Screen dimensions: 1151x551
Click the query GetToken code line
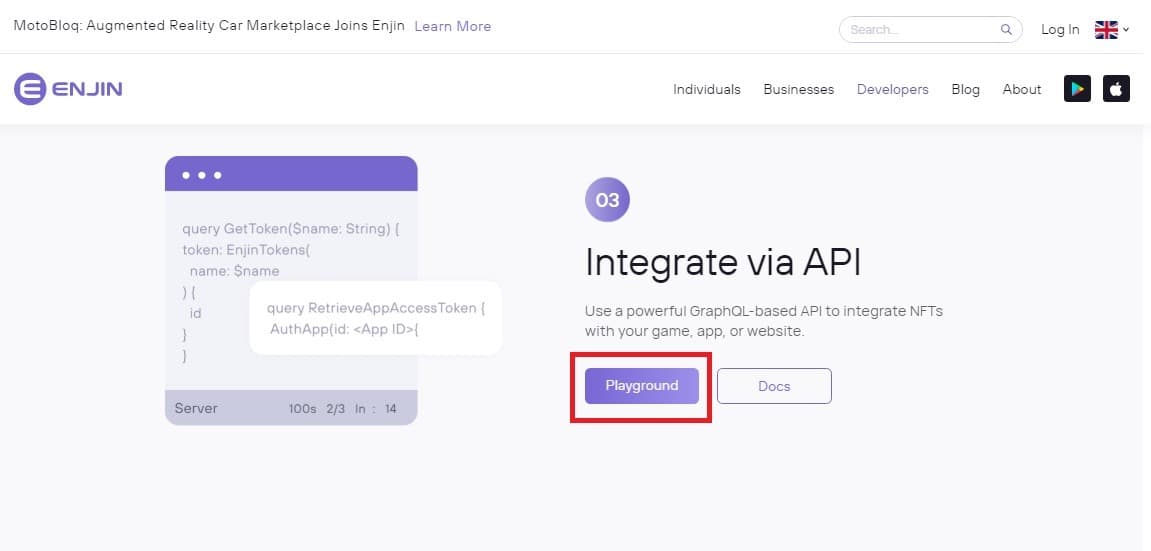(x=291, y=229)
